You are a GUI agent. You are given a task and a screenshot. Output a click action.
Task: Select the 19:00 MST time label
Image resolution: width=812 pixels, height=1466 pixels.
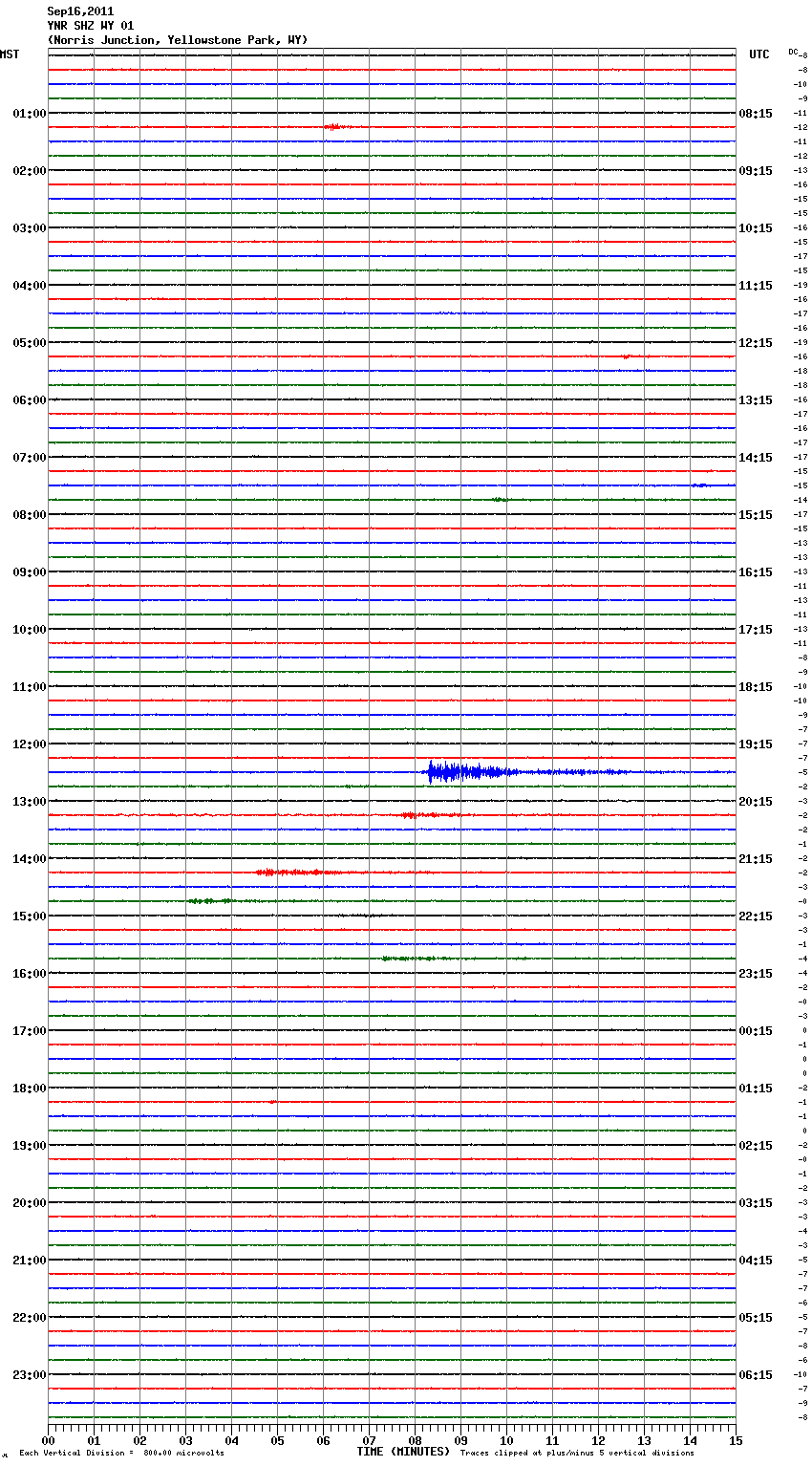(x=30, y=1145)
